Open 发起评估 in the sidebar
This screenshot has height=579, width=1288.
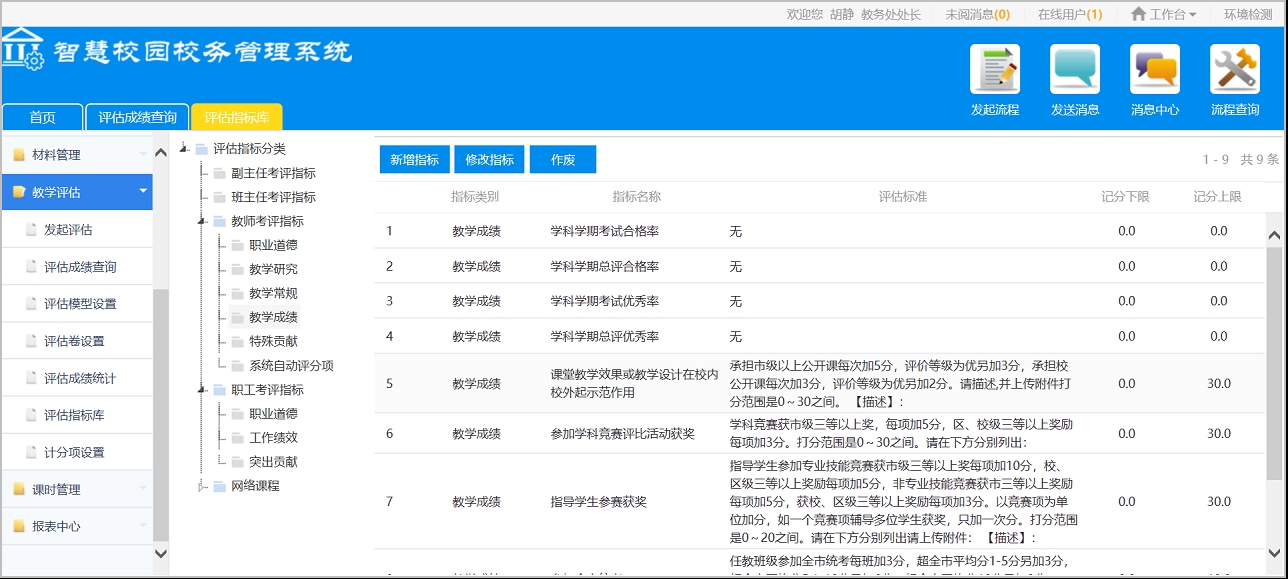(x=77, y=230)
